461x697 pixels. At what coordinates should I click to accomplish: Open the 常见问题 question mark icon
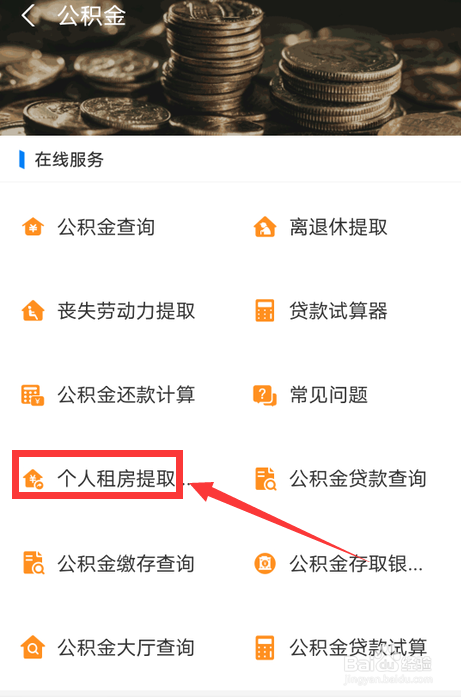(x=265, y=395)
